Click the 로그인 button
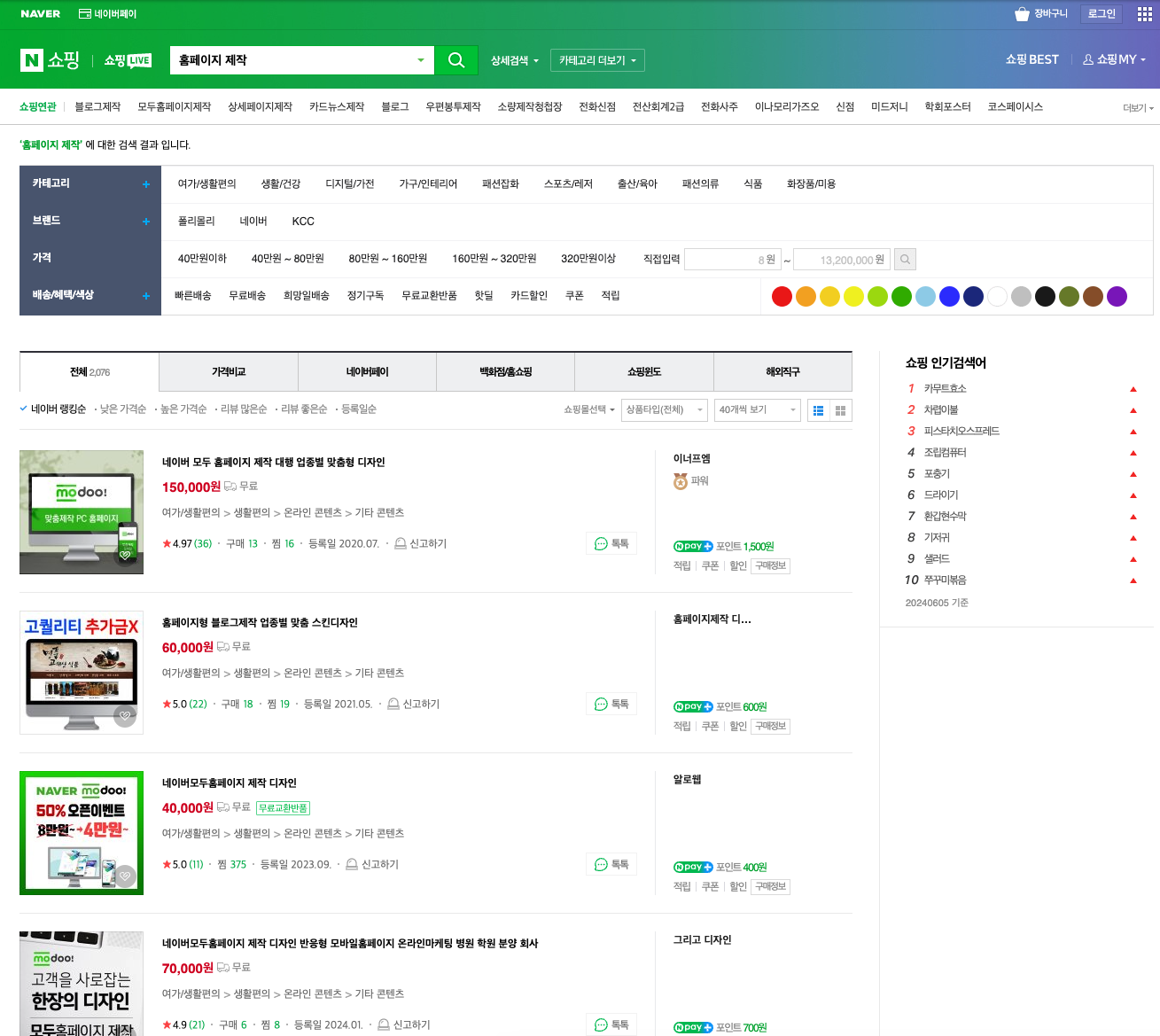 1102,14
